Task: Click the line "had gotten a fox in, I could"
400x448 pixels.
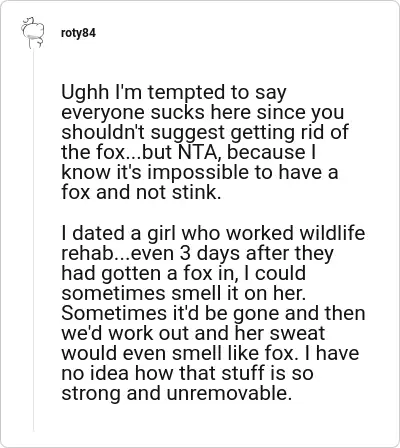Action: click(x=183, y=273)
